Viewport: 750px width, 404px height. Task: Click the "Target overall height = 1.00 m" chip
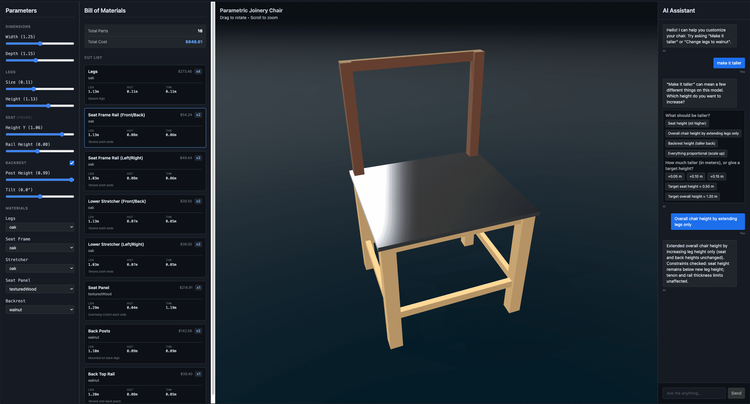pyautogui.click(x=693, y=196)
